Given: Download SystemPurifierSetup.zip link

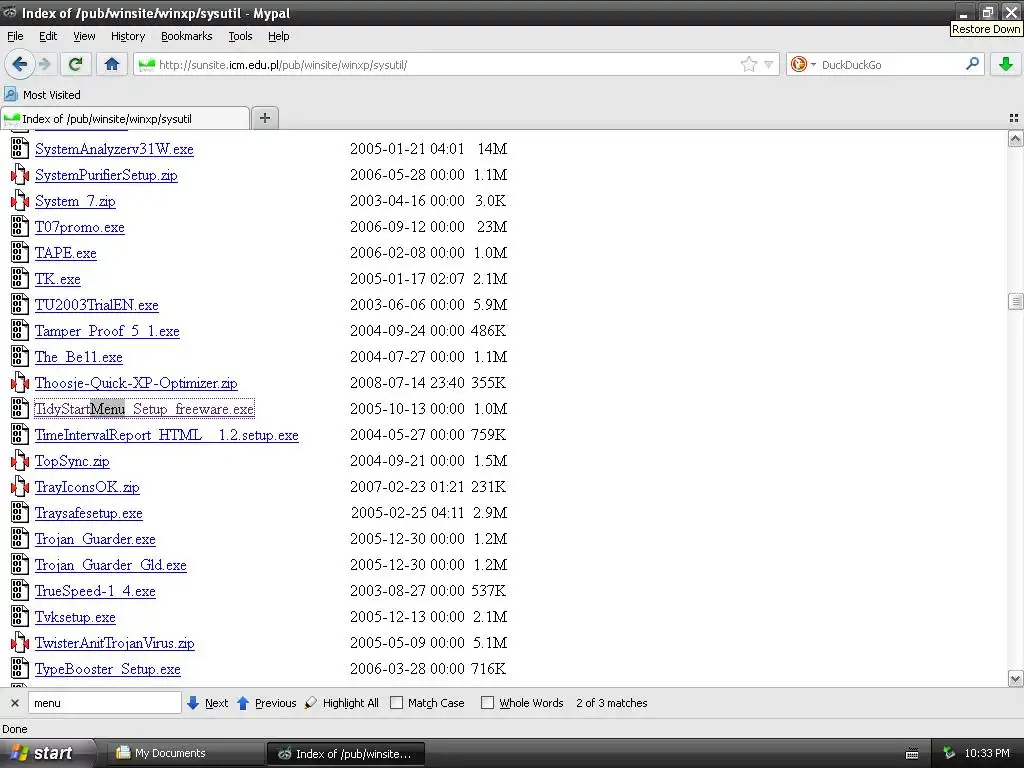Looking at the screenshot, I should [x=106, y=175].
